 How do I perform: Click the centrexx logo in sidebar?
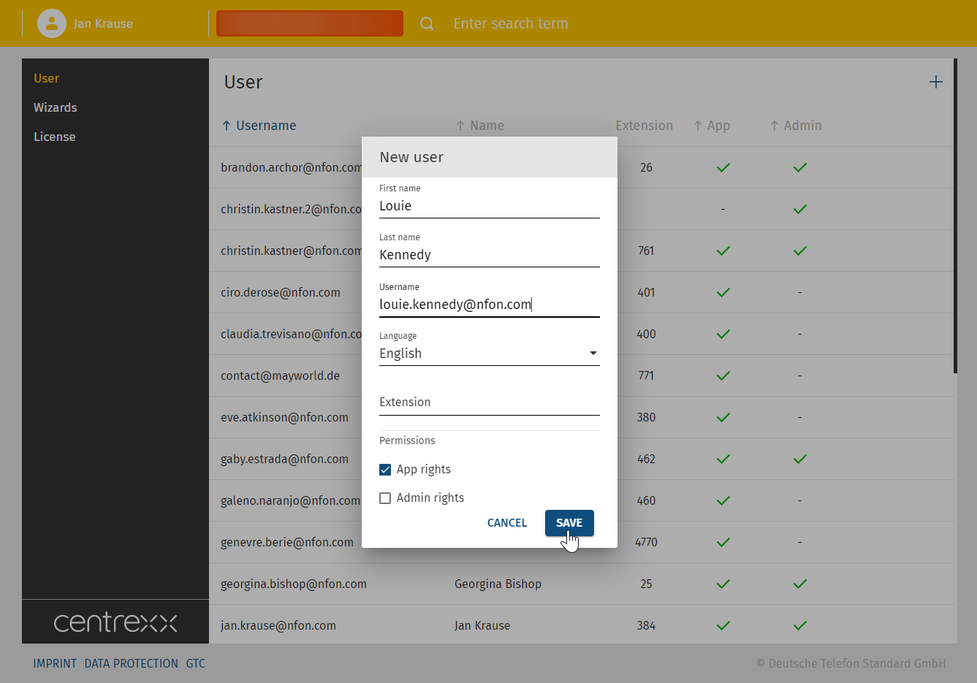point(115,622)
